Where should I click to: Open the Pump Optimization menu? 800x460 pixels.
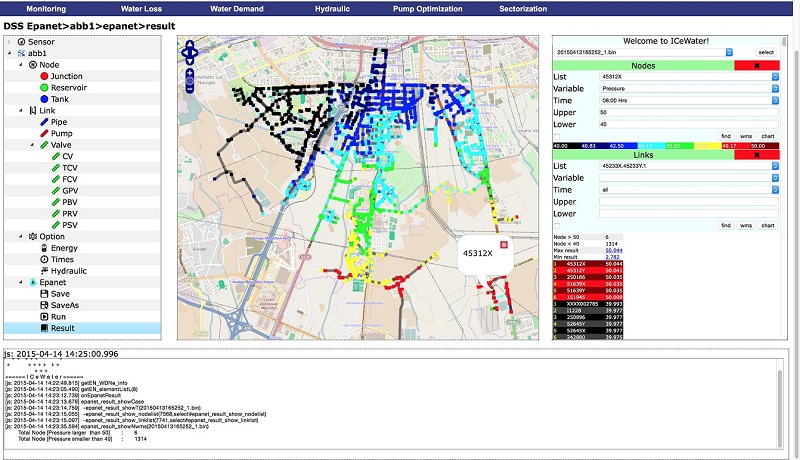428,9
